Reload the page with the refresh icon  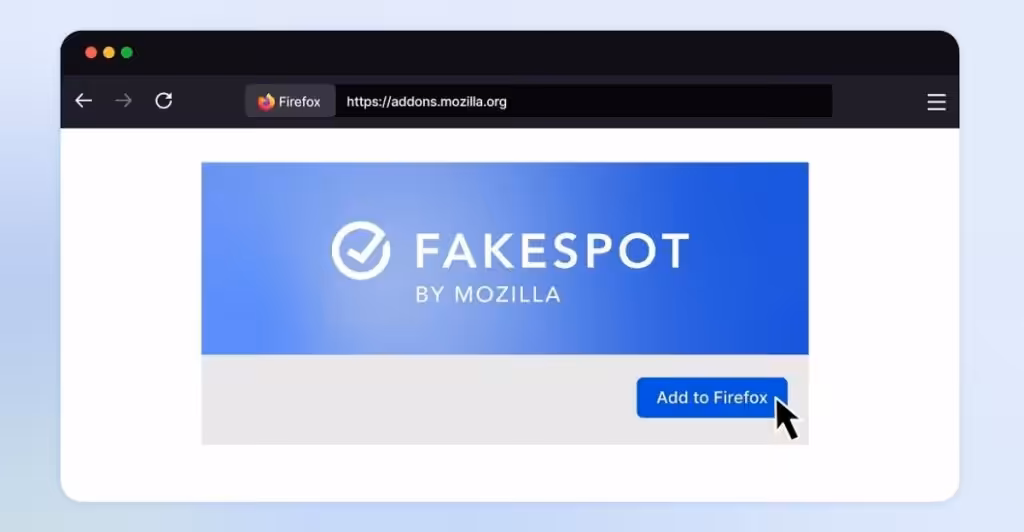click(163, 101)
